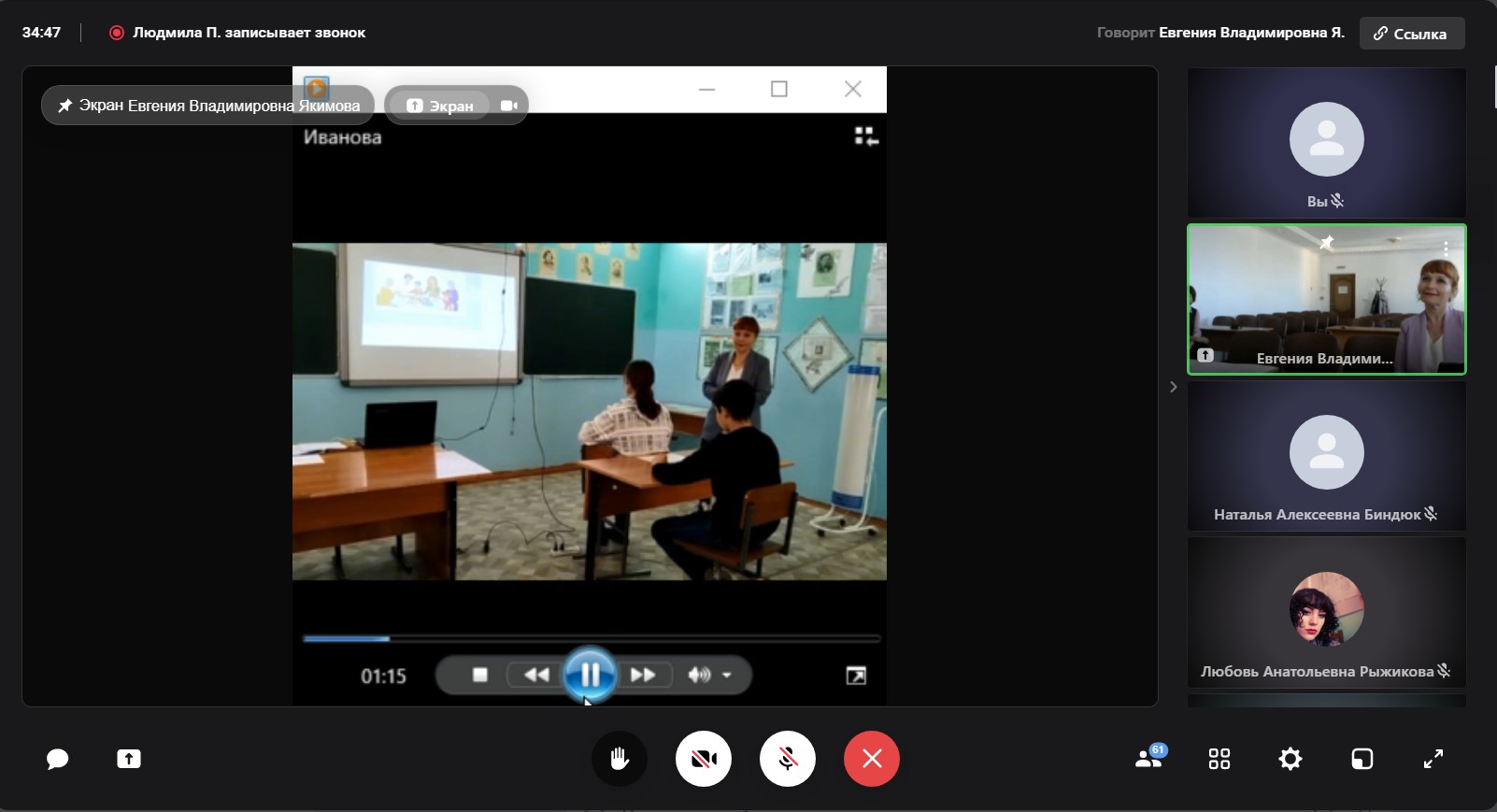The width and height of the screenshot is (1497, 812).
Task: Click pin icon on Евгения's tile
Action: point(1326,243)
